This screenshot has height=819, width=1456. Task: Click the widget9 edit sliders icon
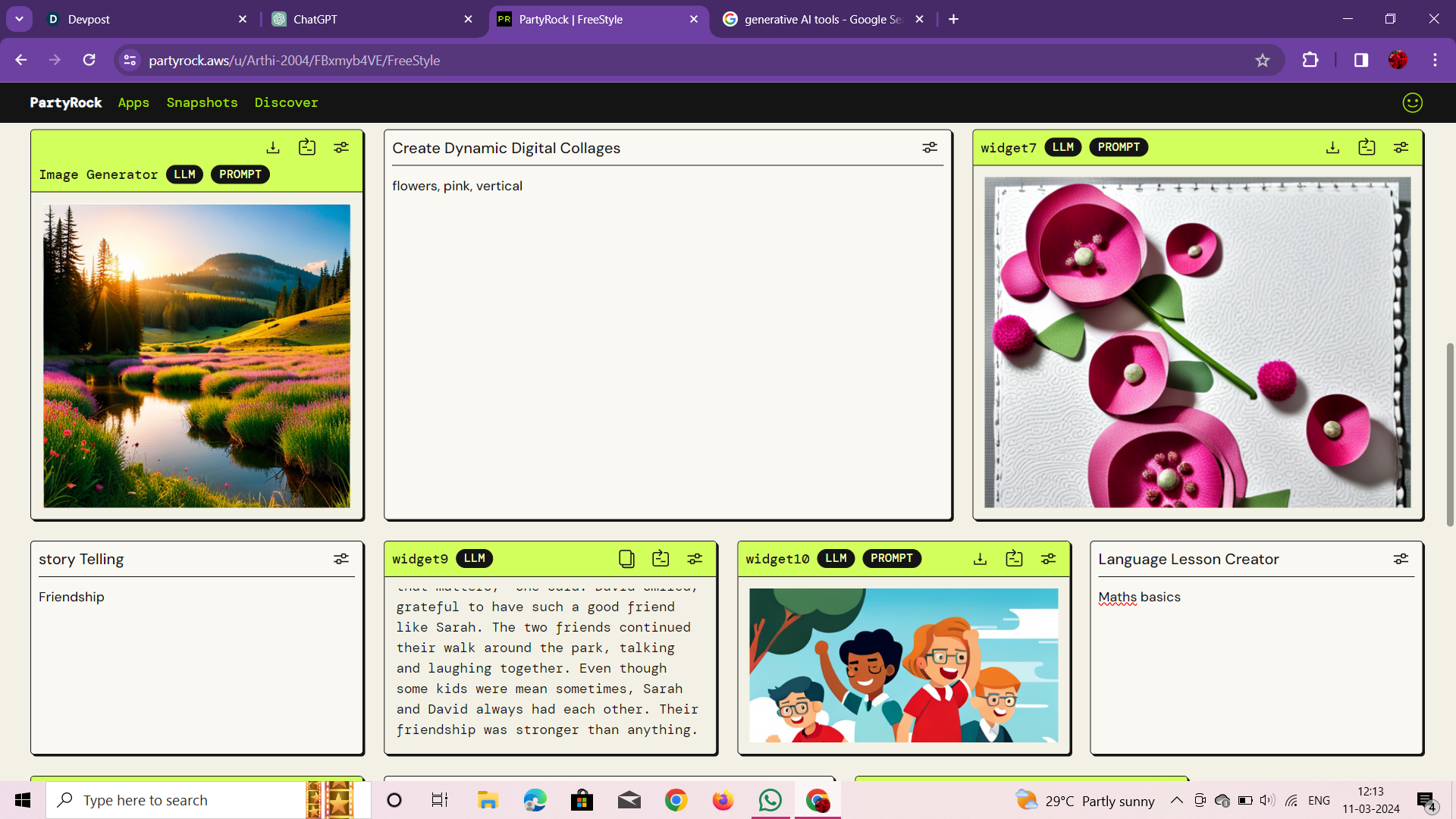click(695, 559)
